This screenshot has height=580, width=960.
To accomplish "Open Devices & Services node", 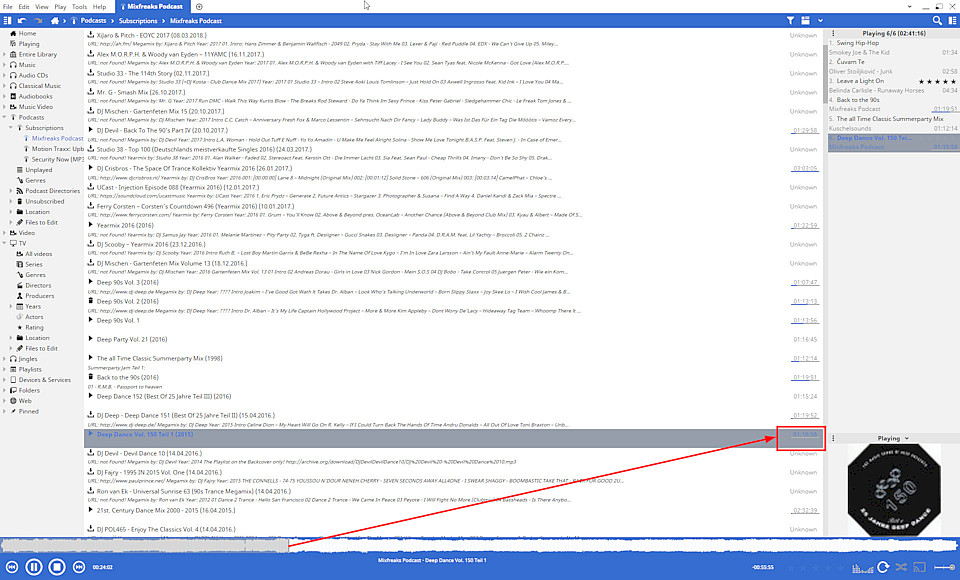I will point(44,380).
